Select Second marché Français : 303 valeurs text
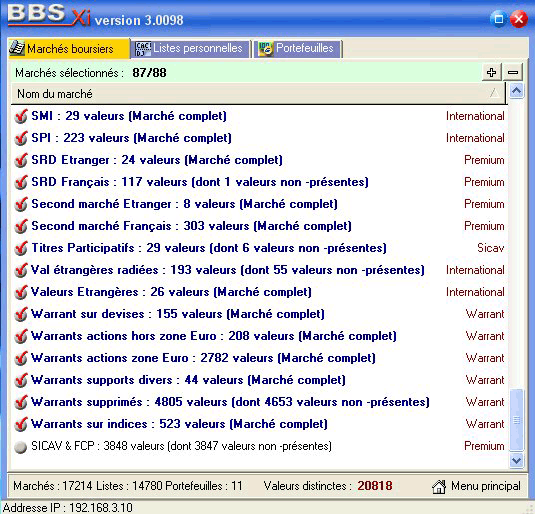This screenshot has width=535, height=514. (x=191, y=226)
